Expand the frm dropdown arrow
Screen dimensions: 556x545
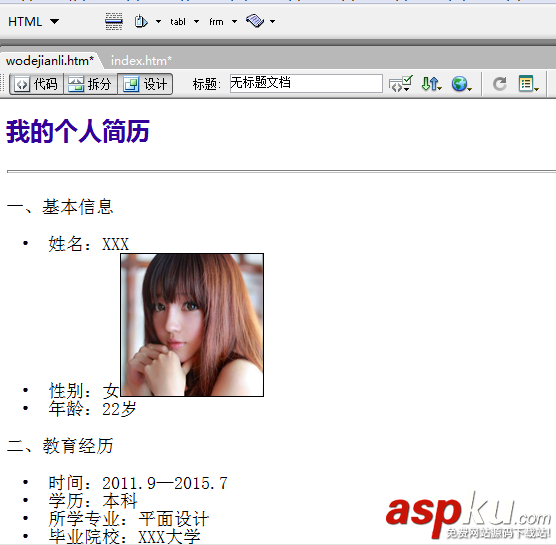(234, 22)
